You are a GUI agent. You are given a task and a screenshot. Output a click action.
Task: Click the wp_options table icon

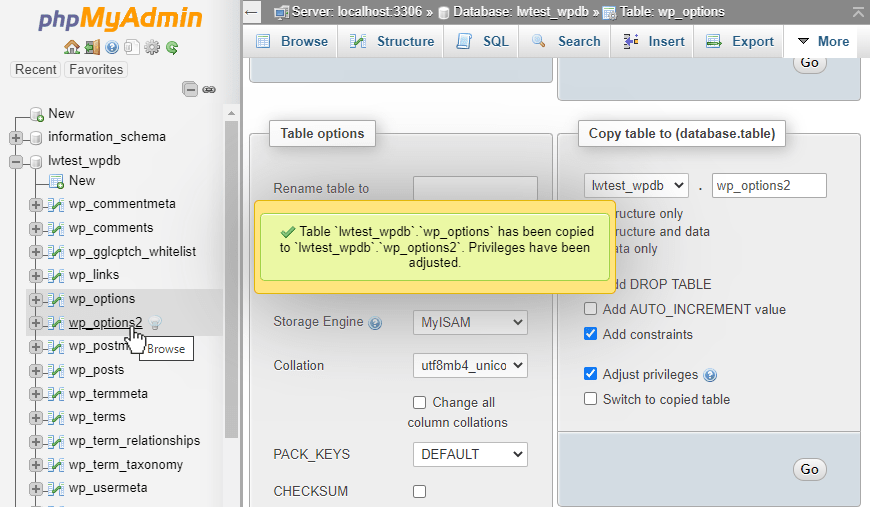[55, 299]
